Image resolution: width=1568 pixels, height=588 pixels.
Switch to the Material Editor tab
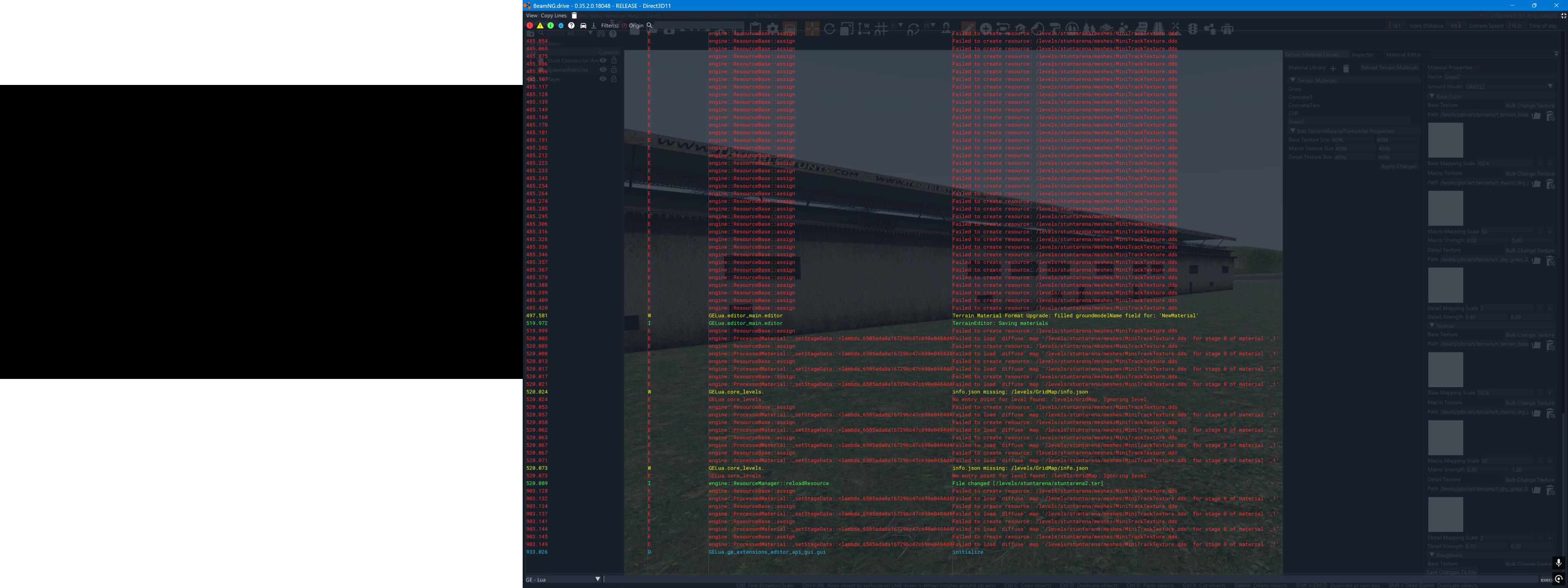pyautogui.click(x=1403, y=55)
